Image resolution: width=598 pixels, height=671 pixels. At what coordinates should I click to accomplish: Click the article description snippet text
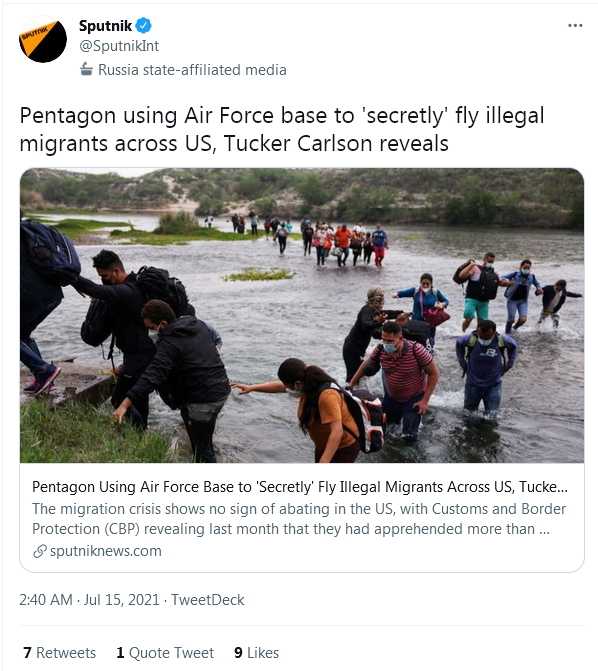pyautogui.click(x=299, y=519)
